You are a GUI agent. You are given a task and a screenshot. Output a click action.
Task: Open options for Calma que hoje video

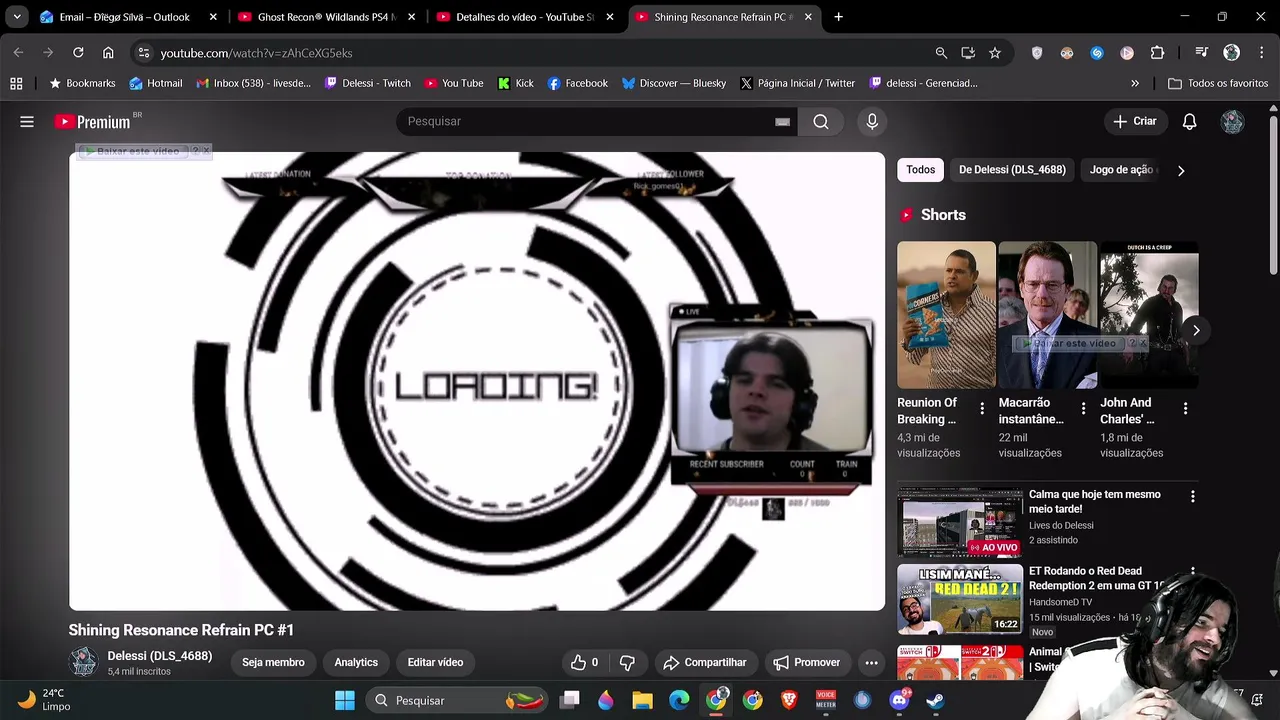tap(1192, 496)
